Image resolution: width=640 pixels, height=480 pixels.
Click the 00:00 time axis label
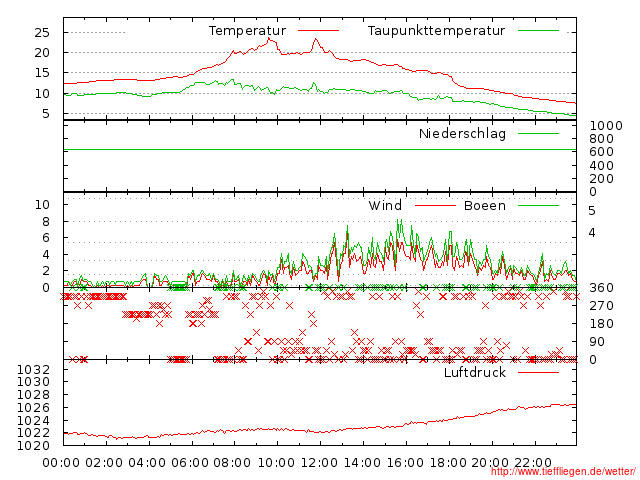tap(61, 463)
